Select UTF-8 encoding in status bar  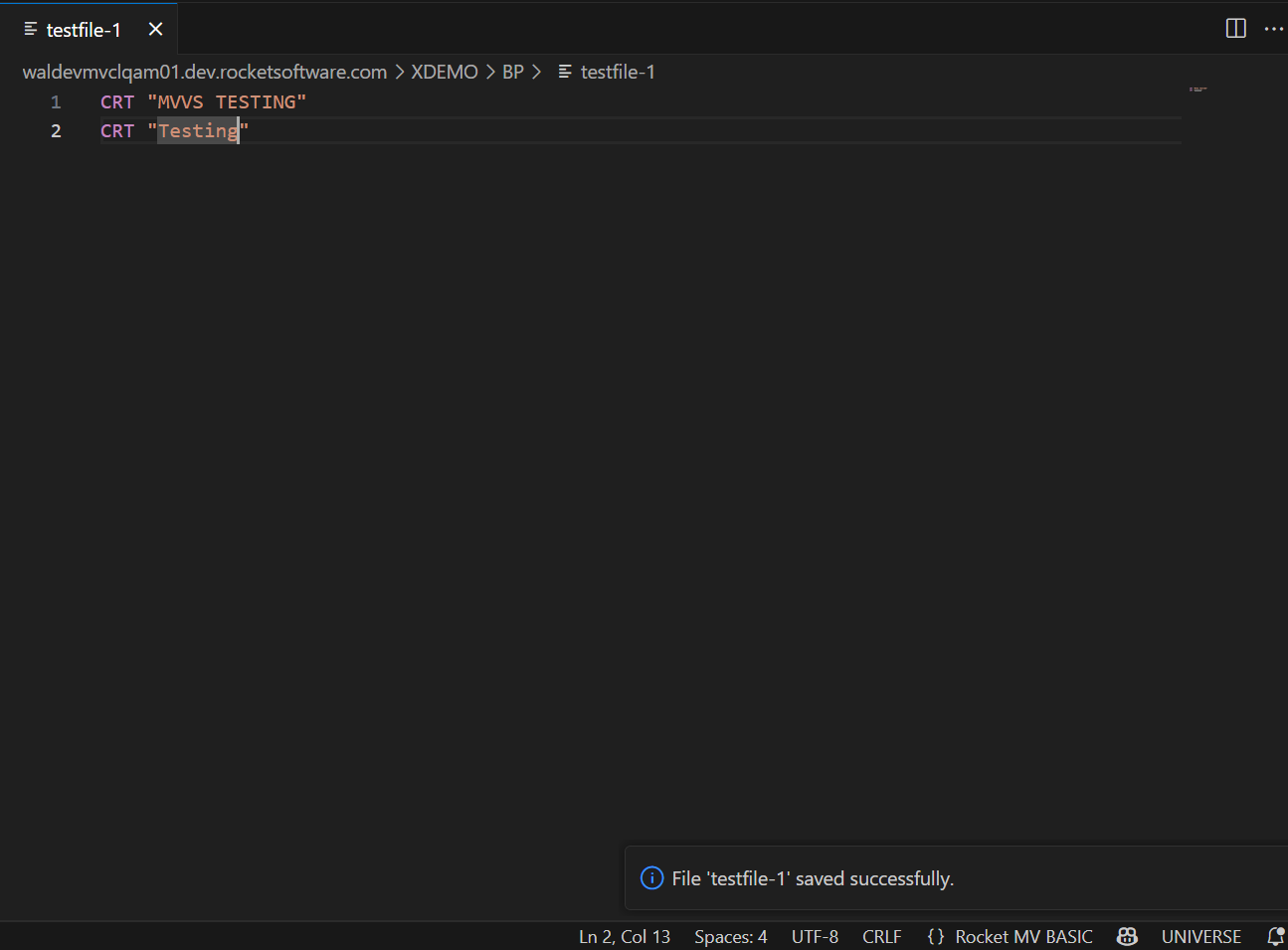click(x=815, y=936)
